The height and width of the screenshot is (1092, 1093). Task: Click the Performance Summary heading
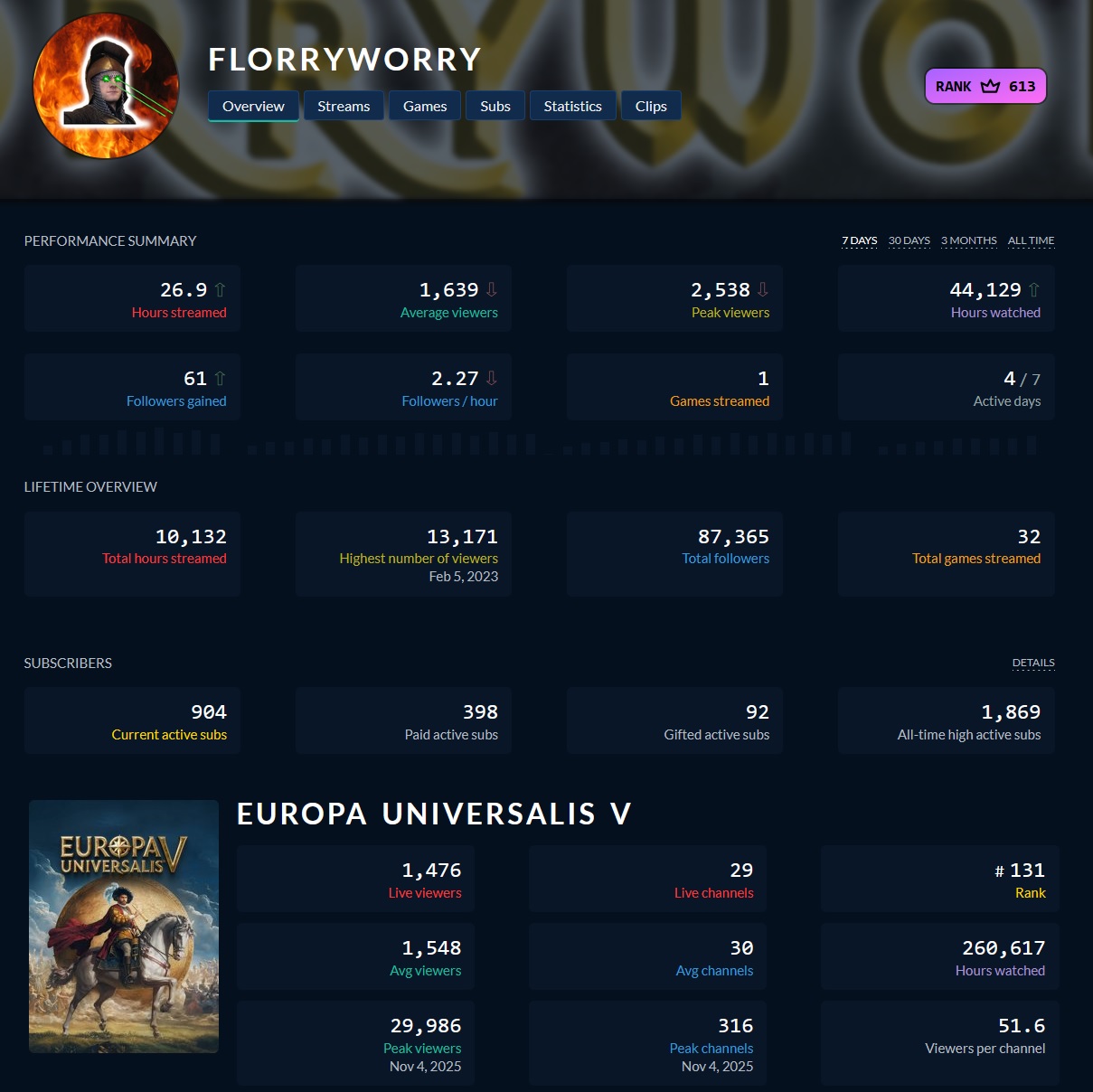click(x=110, y=241)
